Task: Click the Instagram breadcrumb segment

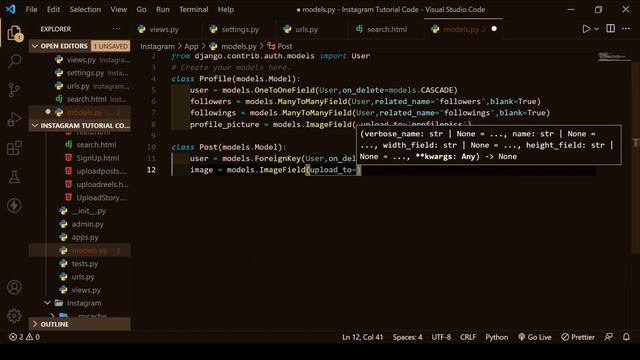Action: point(157,47)
